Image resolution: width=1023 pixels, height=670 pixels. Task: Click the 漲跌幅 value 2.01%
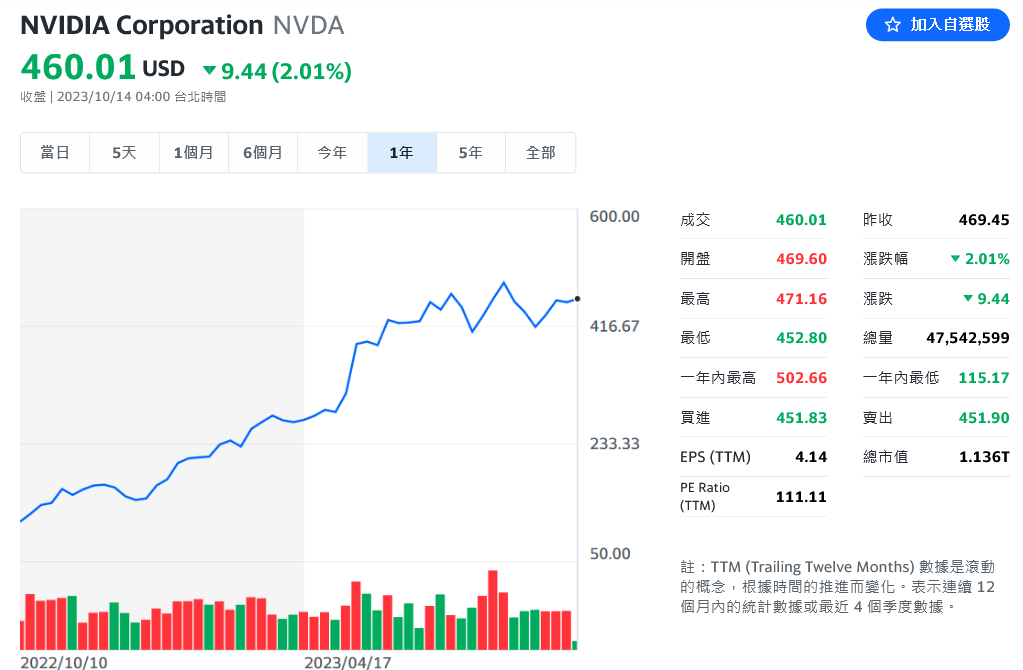[987, 259]
